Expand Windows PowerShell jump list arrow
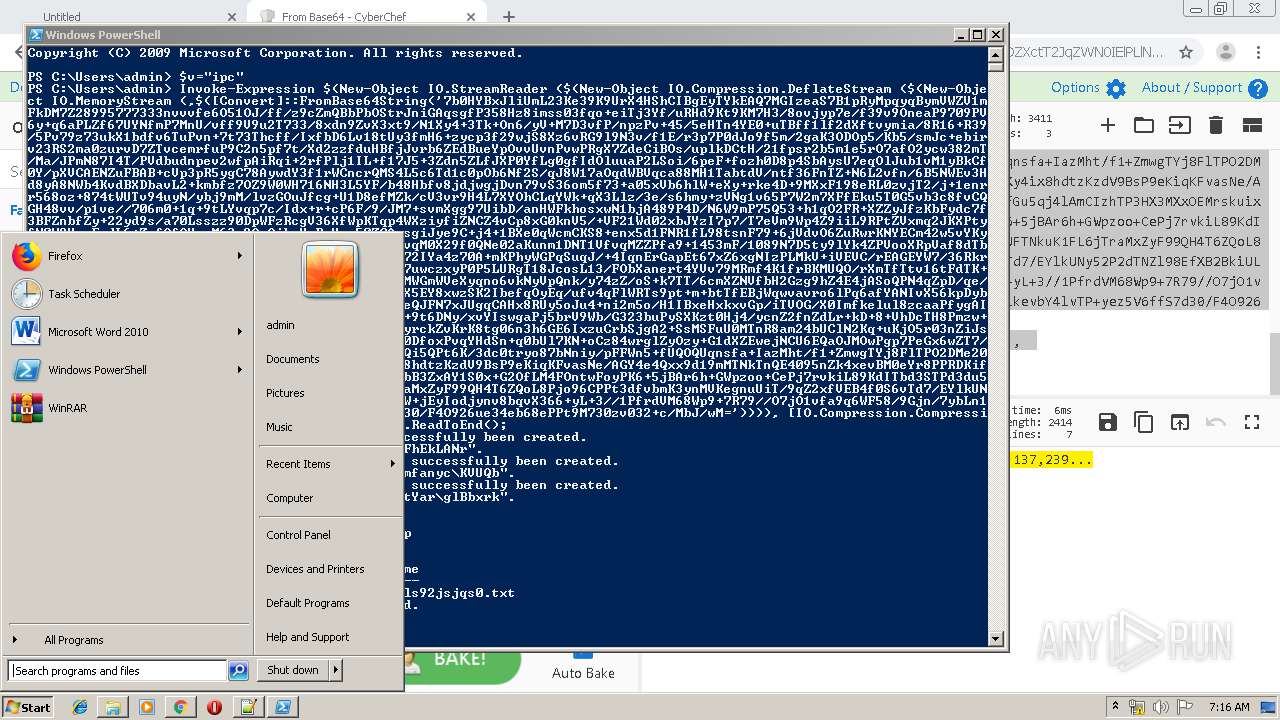 click(x=240, y=370)
